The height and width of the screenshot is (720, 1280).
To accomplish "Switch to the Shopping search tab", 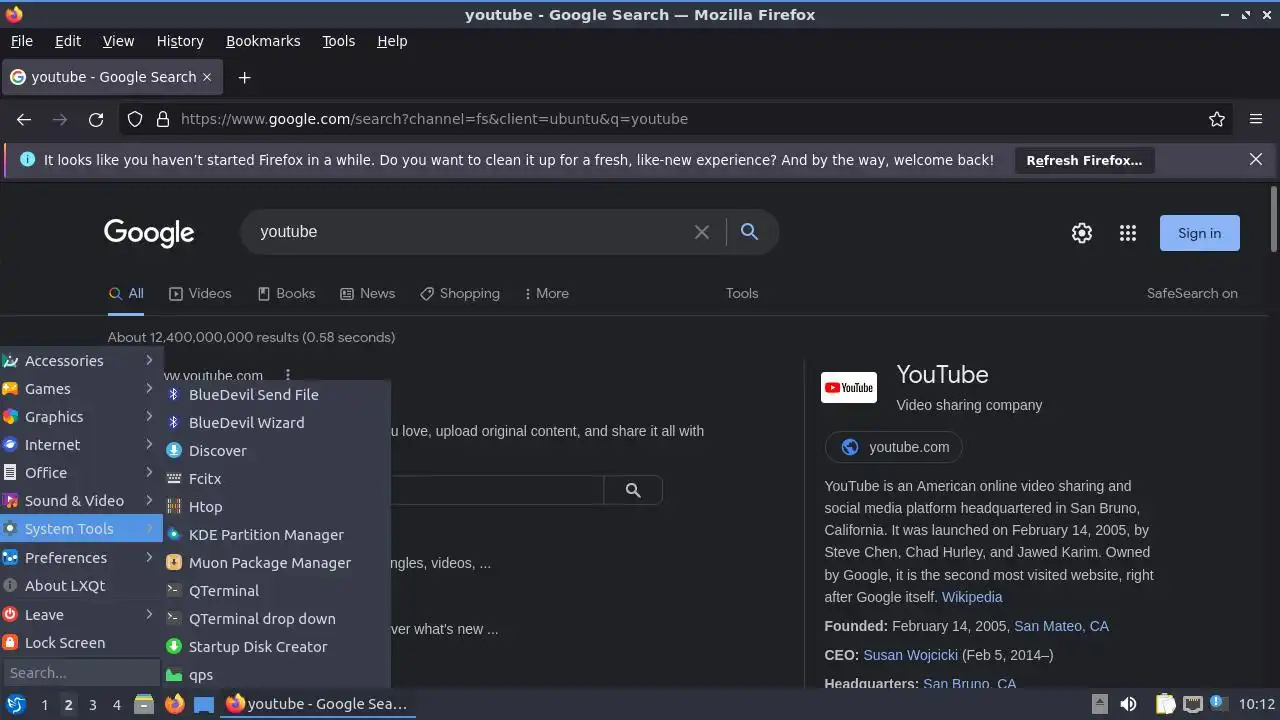I will 460,293.
